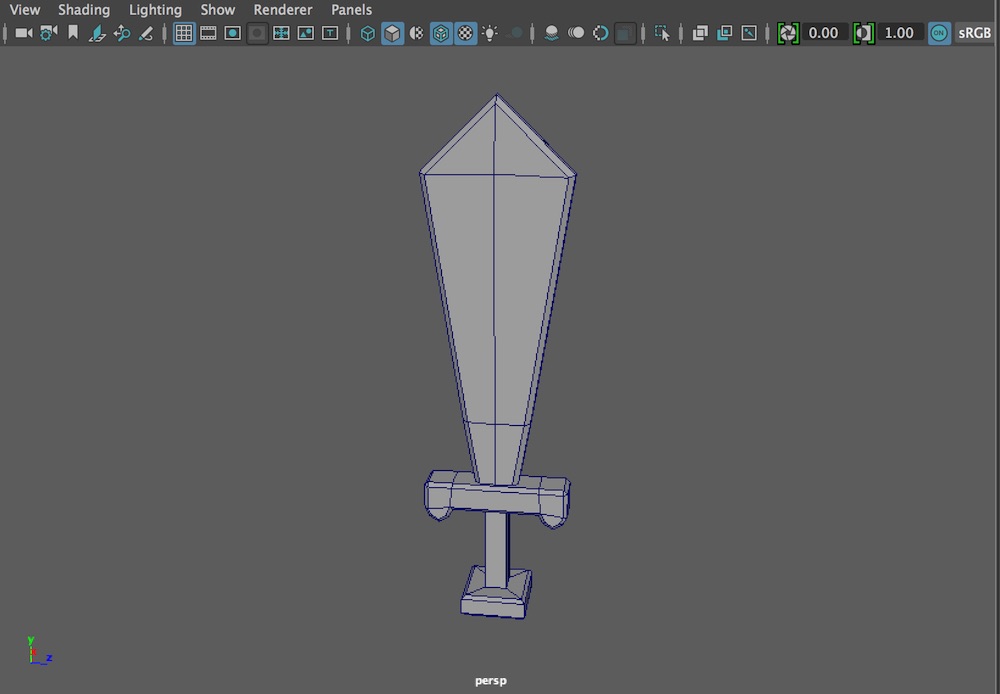
Task: Toggle Wireframe on Shaded mode
Action: (x=441, y=33)
